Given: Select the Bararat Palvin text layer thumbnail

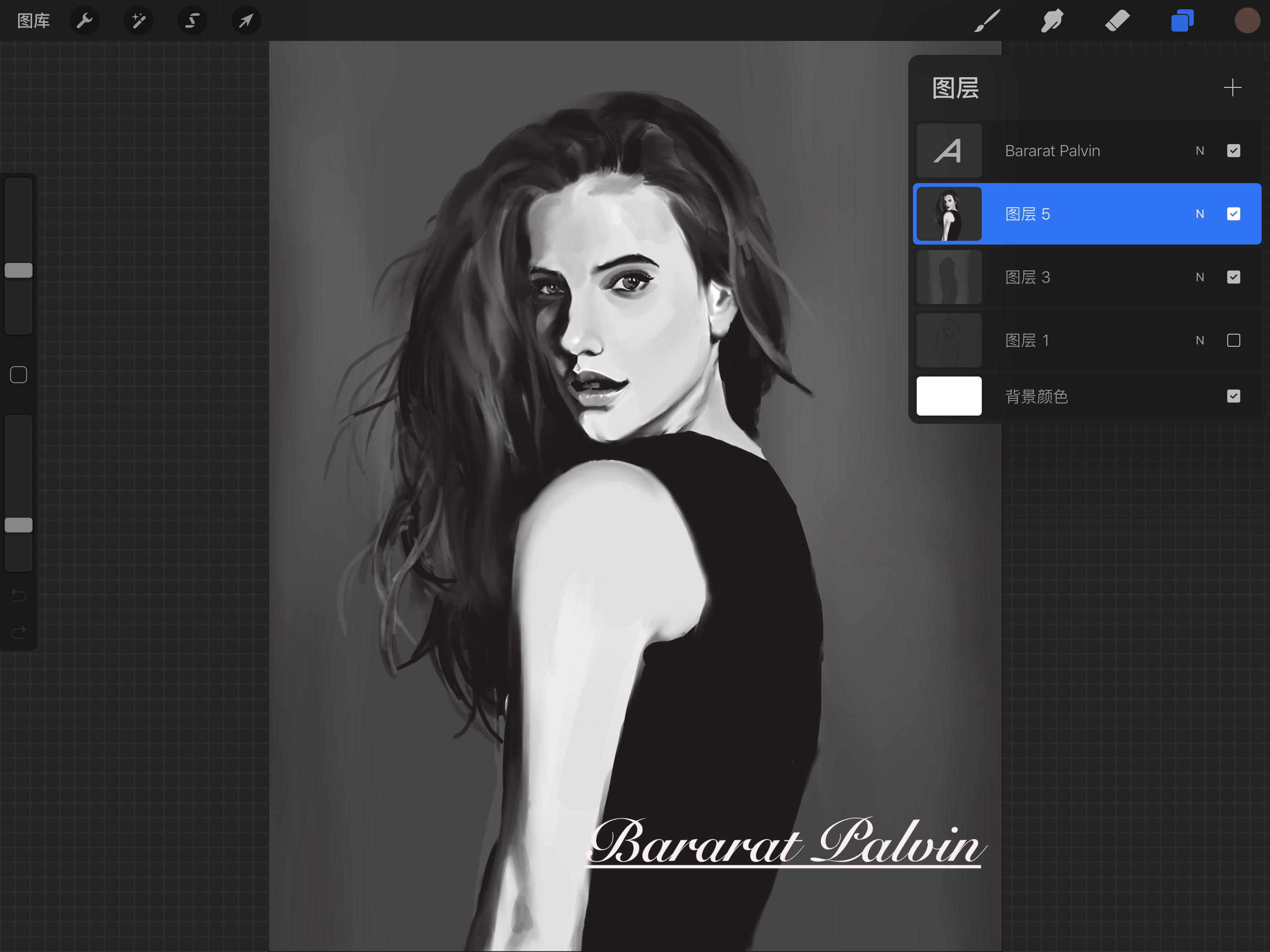Looking at the screenshot, I should [x=948, y=151].
